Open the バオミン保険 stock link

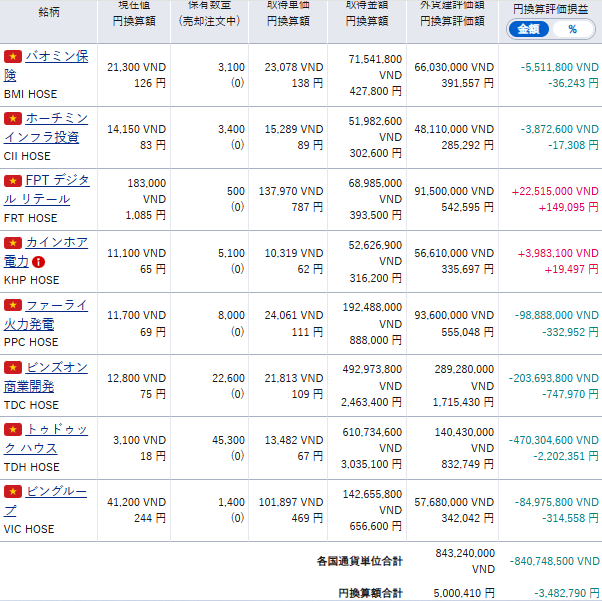pyautogui.click(x=55, y=58)
